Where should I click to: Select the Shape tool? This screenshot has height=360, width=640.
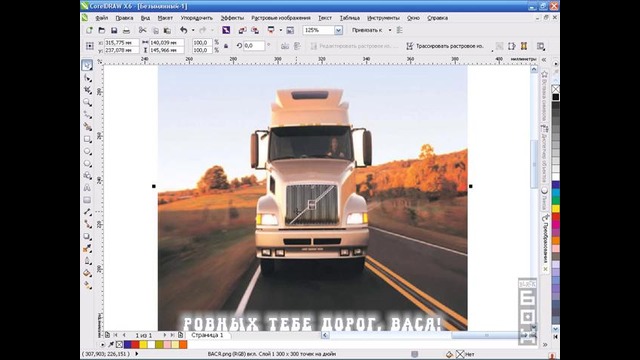click(87, 78)
